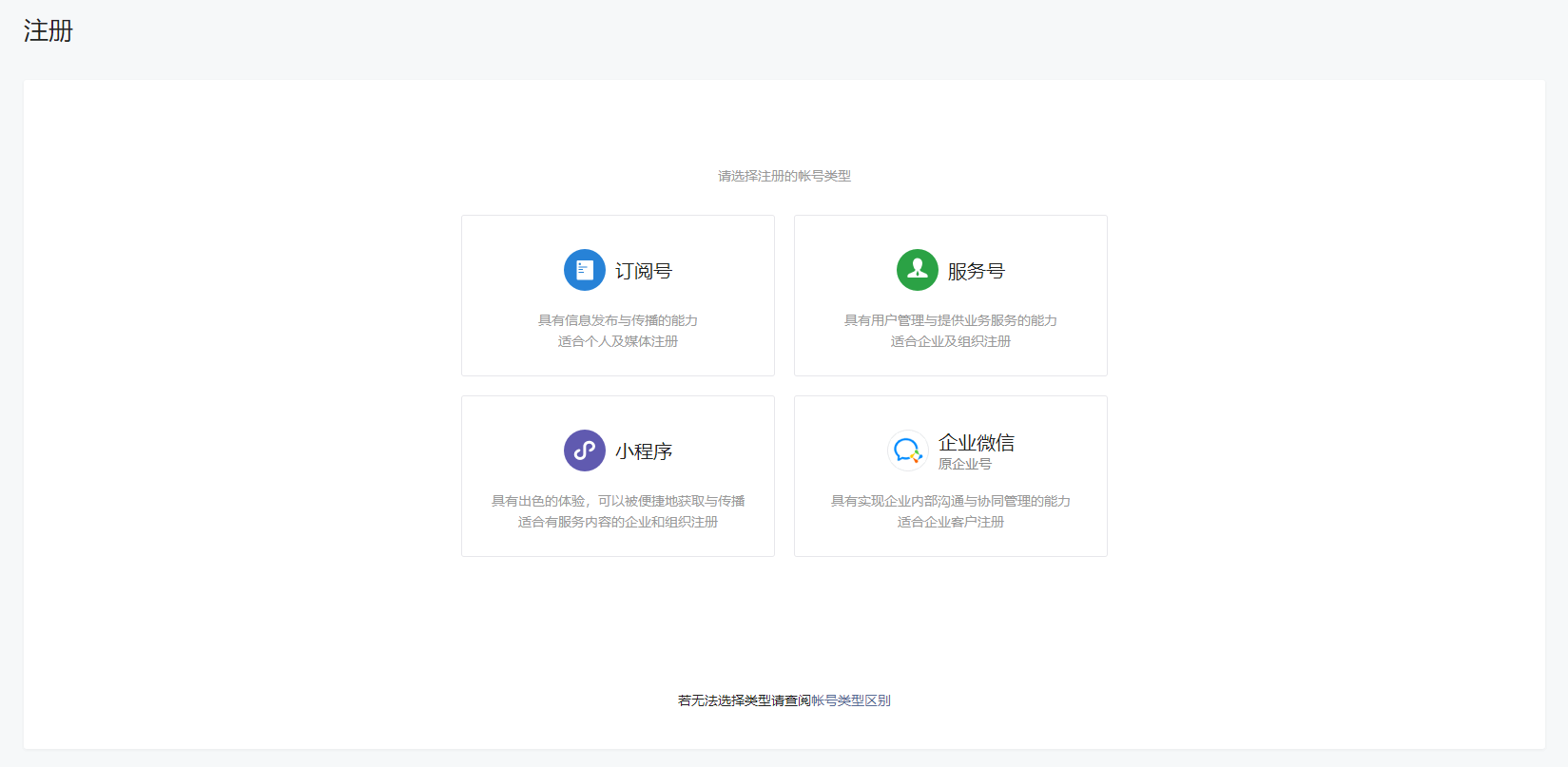
Task: Click the 注册 page heading
Action: coord(48,31)
